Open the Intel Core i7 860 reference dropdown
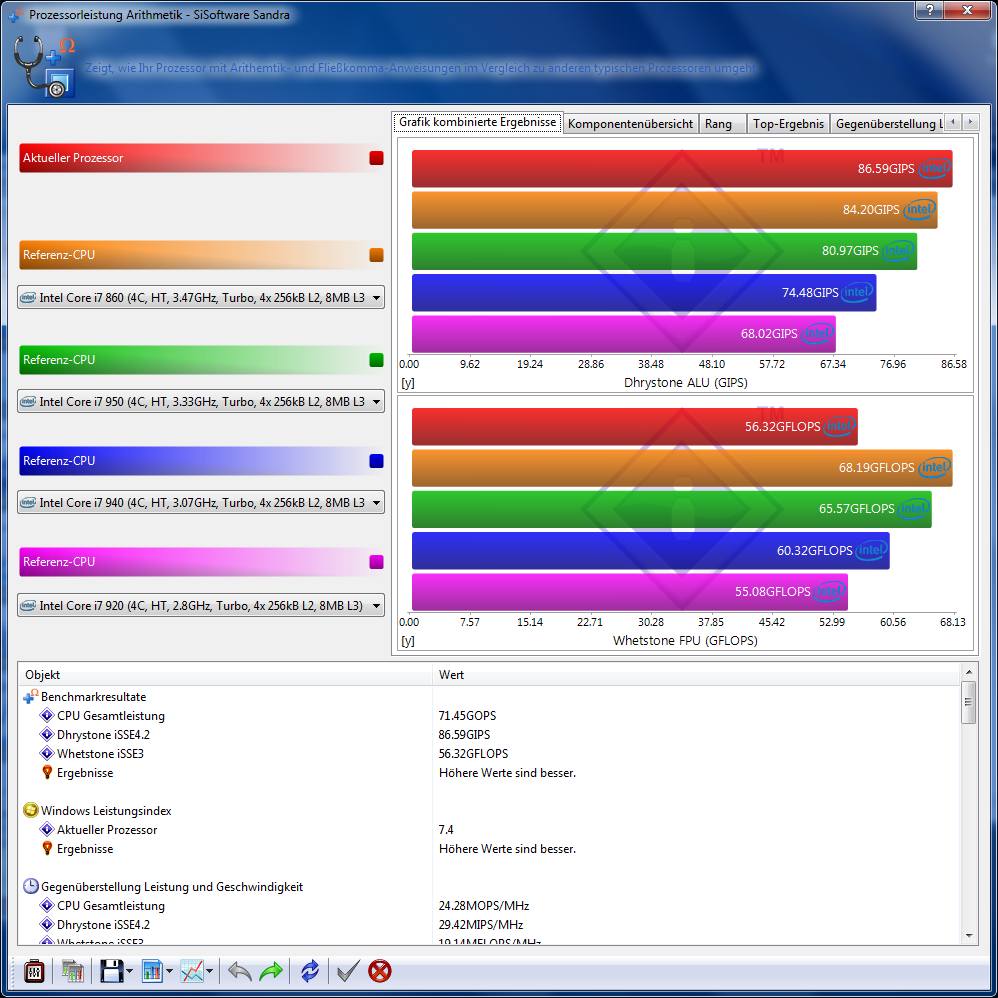The height and width of the screenshot is (998, 998). (x=200, y=297)
